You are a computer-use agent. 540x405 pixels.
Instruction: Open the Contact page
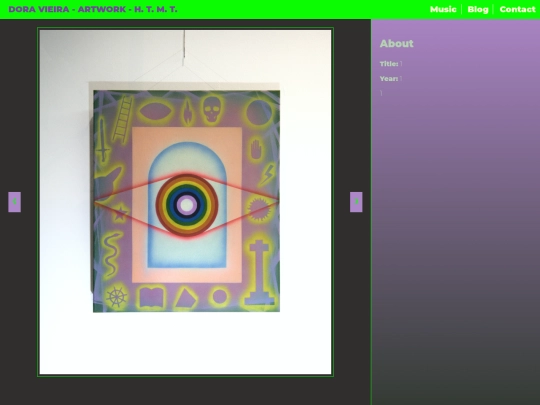pyautogui.click(x=518, y=9)
